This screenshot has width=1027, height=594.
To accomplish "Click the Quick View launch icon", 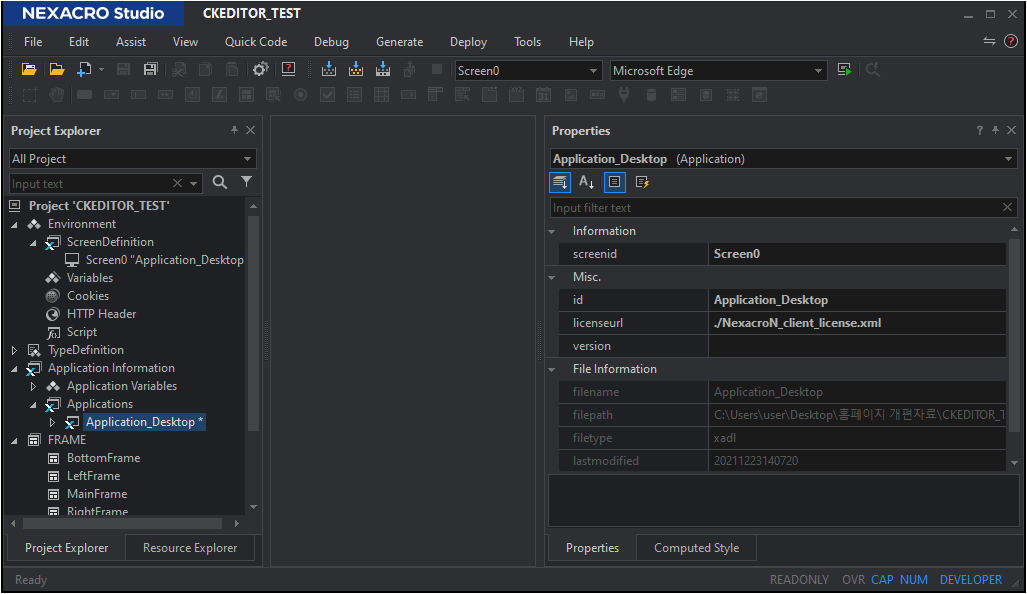I will point(845,70).
